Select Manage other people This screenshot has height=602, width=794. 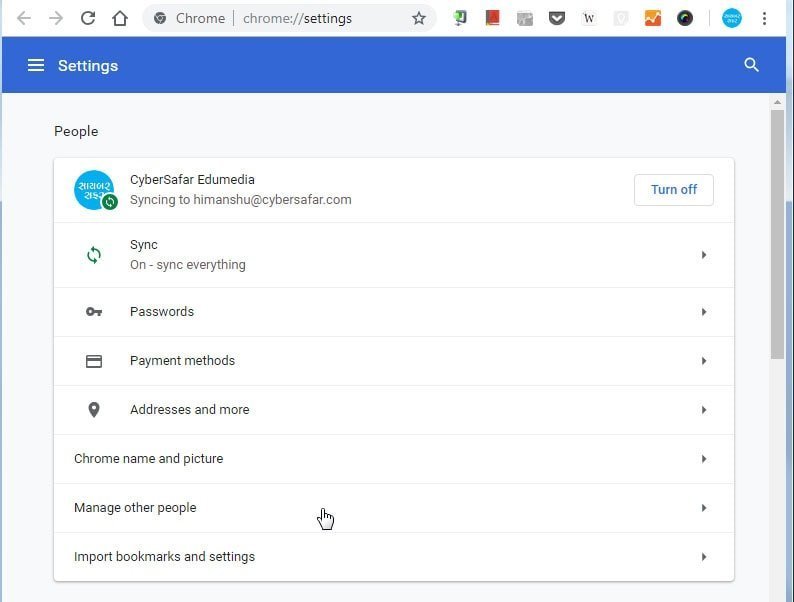point(394,508)
